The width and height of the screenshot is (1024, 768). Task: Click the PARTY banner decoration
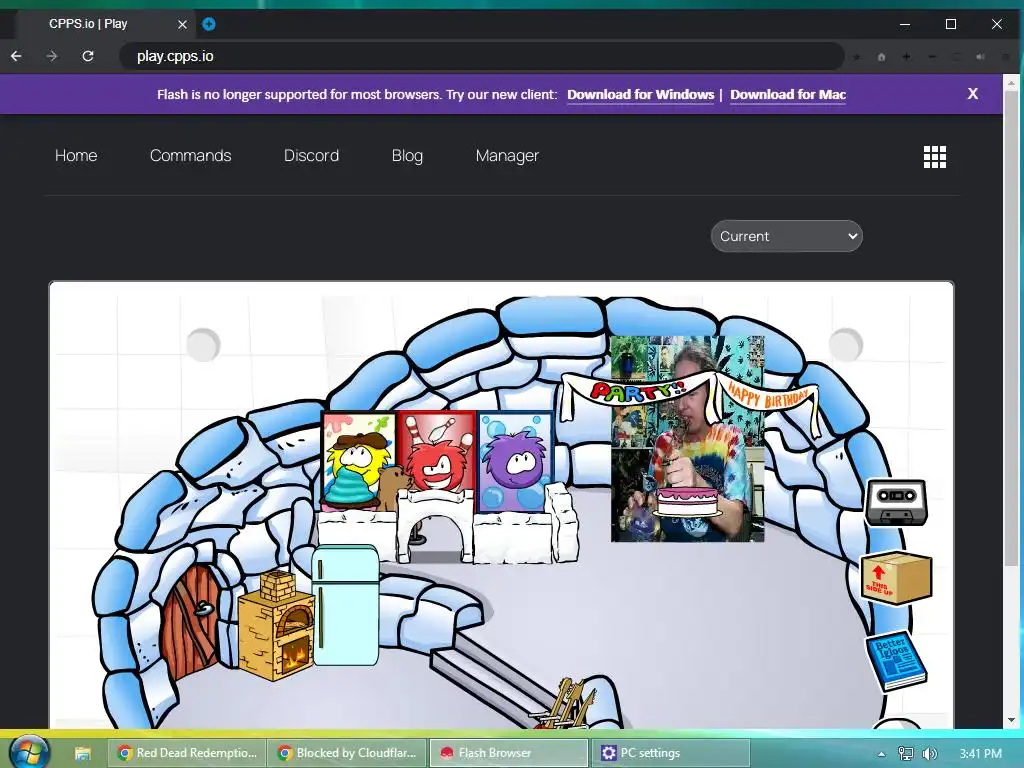[x=637, y=392]
